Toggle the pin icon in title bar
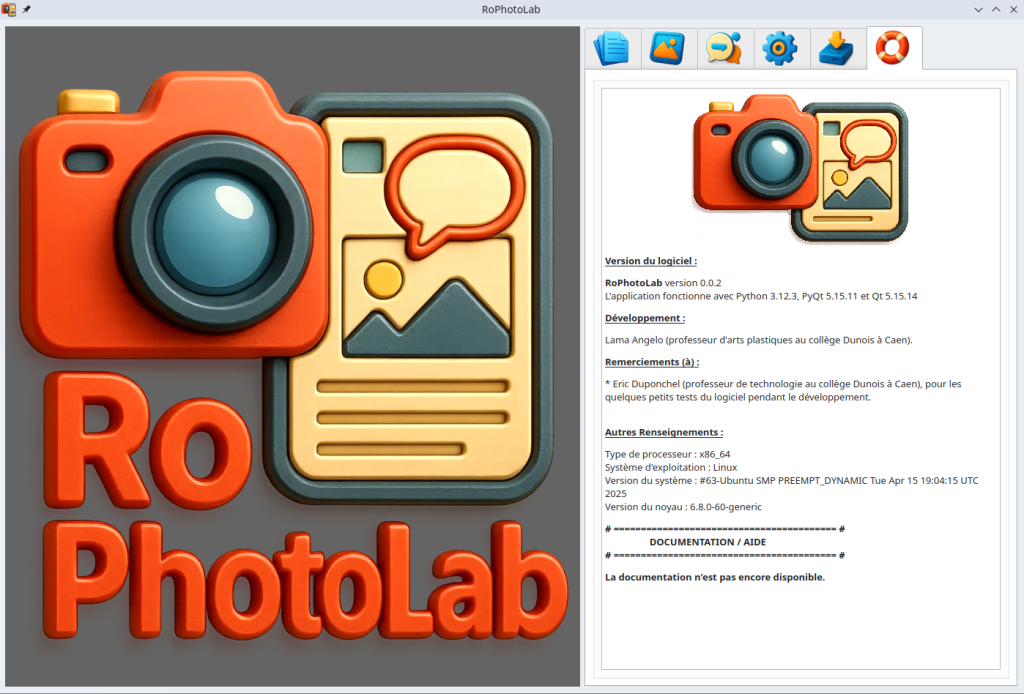The width and height of the screenshot is (1024, 694). pyautogui.click(x=26, y=9)
